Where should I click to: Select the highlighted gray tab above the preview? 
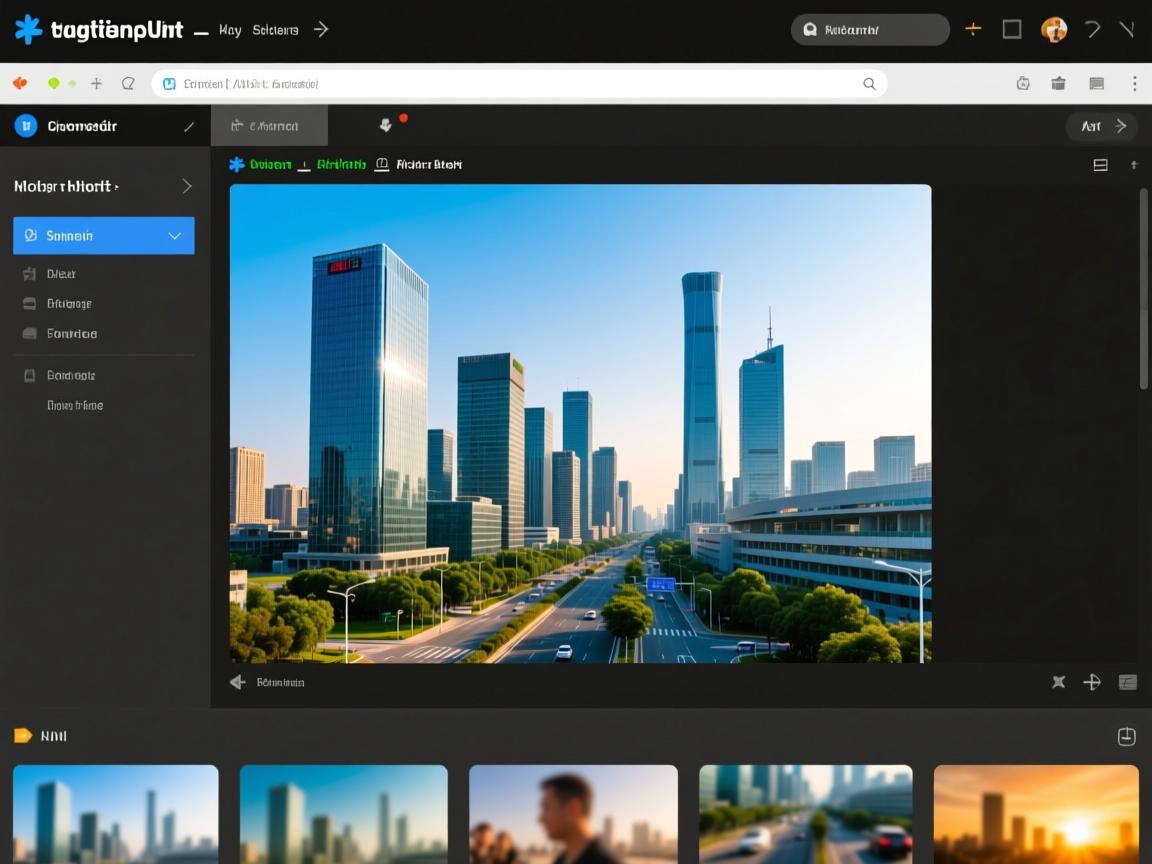[269, 126]
